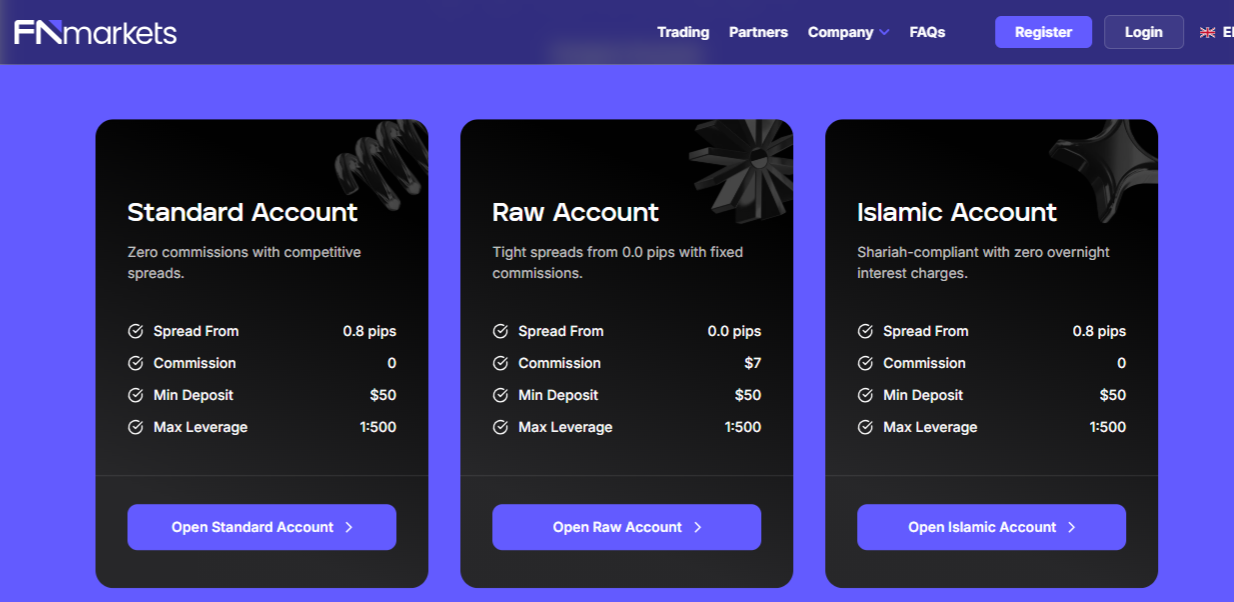Click Open Raw Account button
This screenshot has width=1234, height=602.
pyautogui.click(x=627, y=527)
